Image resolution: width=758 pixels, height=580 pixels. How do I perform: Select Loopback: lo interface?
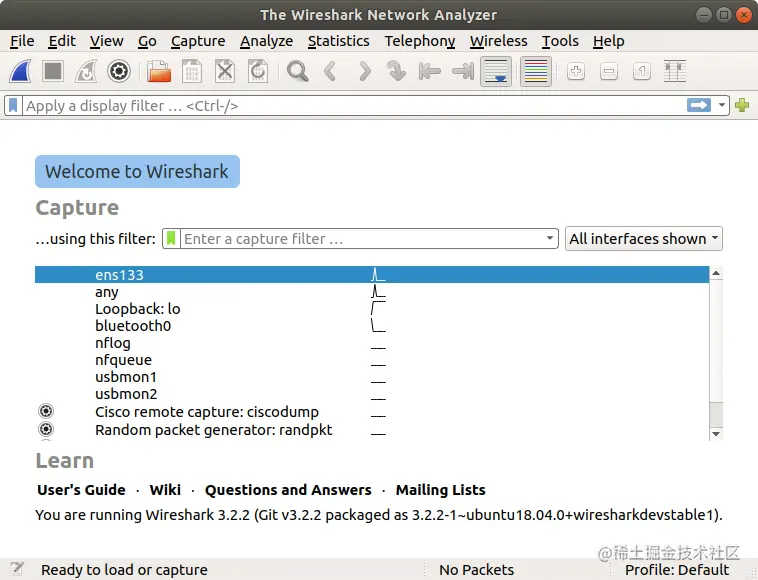pyautogui.click(x=372, y=309)
